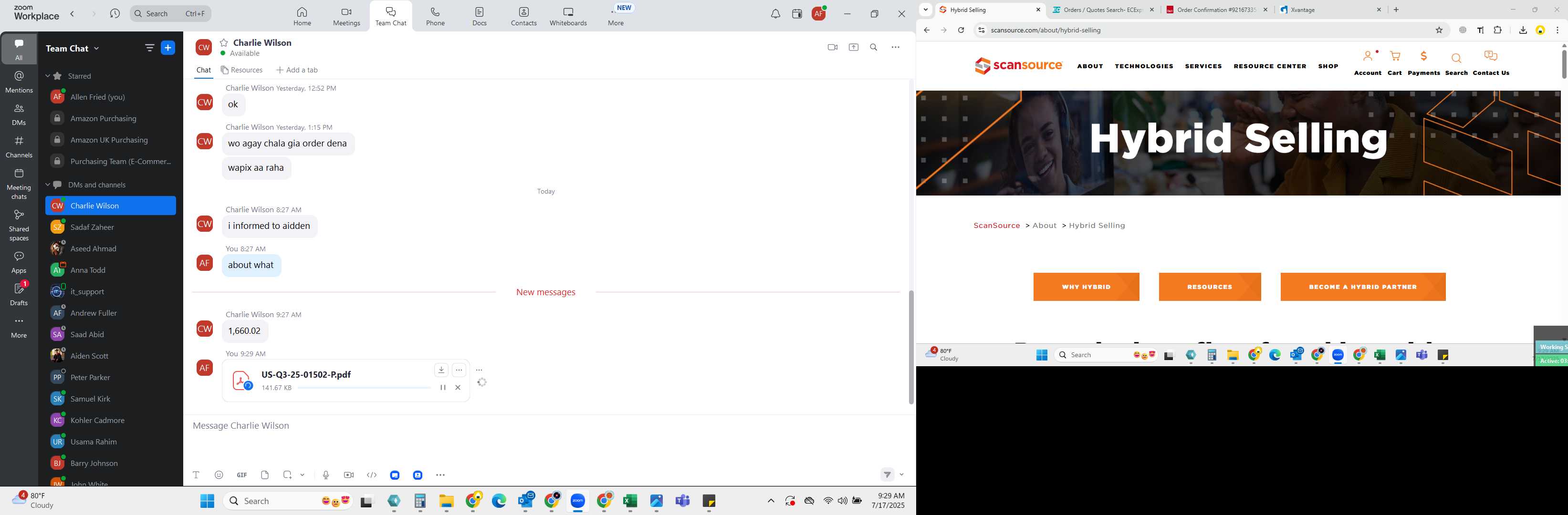Switch to the Home tab in Zoom
1568x515 pixels.
point(302,16)
